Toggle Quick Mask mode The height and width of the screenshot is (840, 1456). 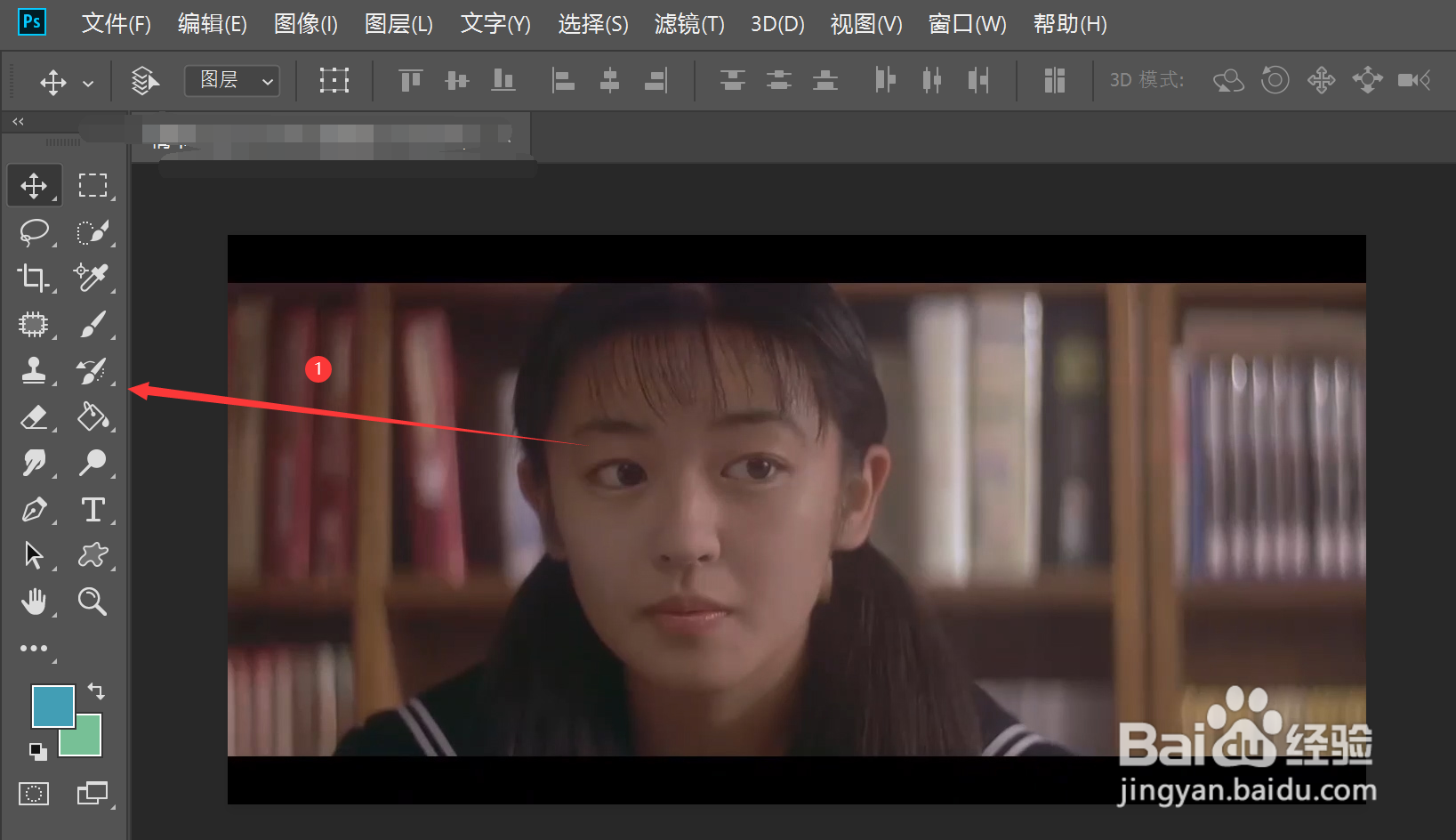[34, 793]
